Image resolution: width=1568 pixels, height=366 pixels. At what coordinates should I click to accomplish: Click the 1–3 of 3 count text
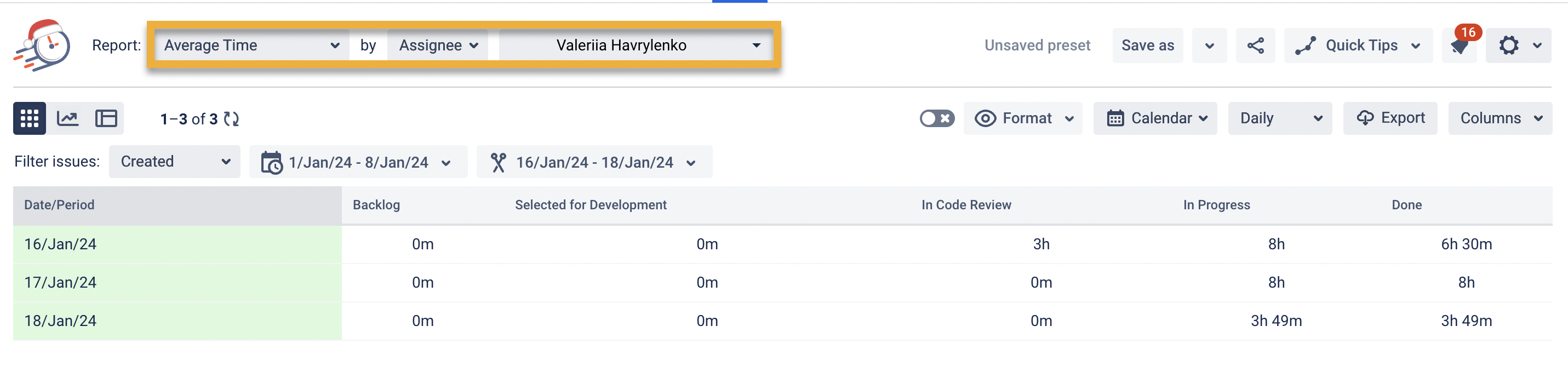coord(188,119)
